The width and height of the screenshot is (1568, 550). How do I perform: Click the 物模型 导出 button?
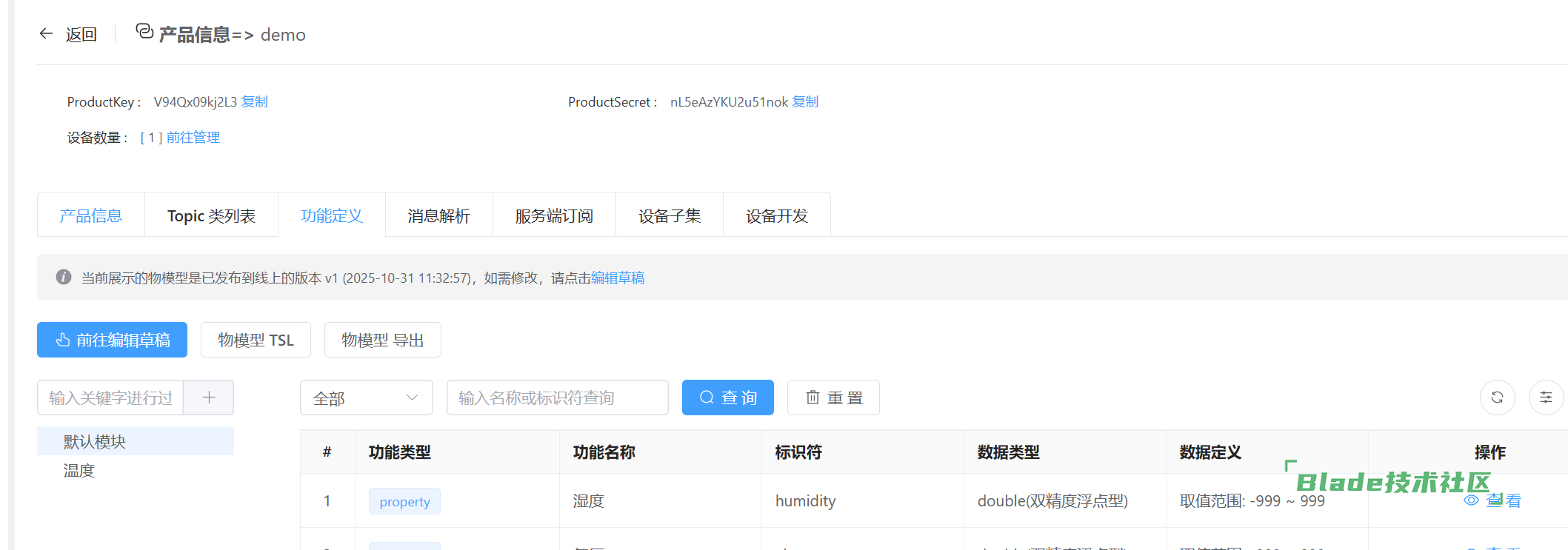382,340
